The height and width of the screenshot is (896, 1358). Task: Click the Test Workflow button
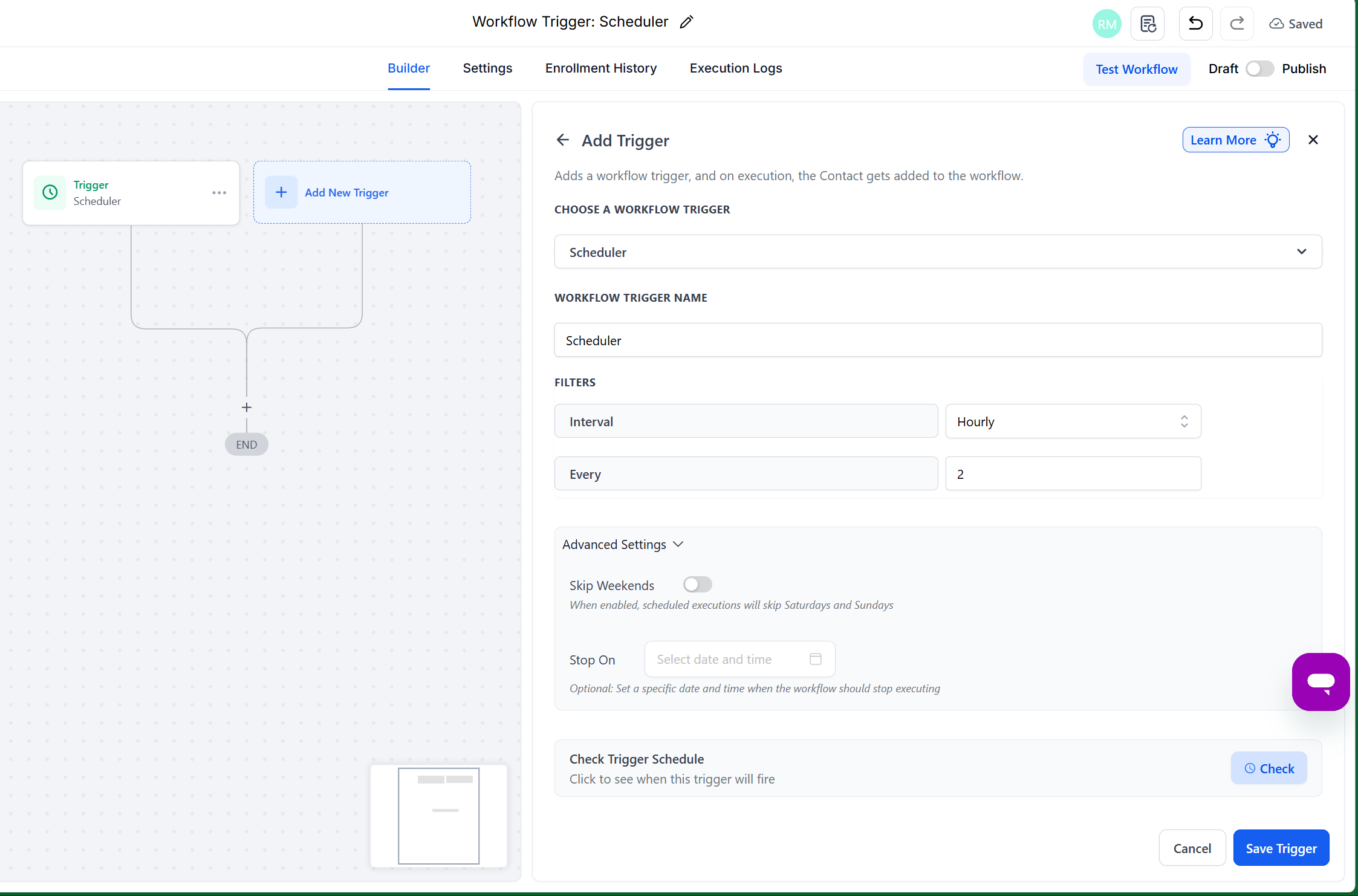click(x=1136, y=68)
